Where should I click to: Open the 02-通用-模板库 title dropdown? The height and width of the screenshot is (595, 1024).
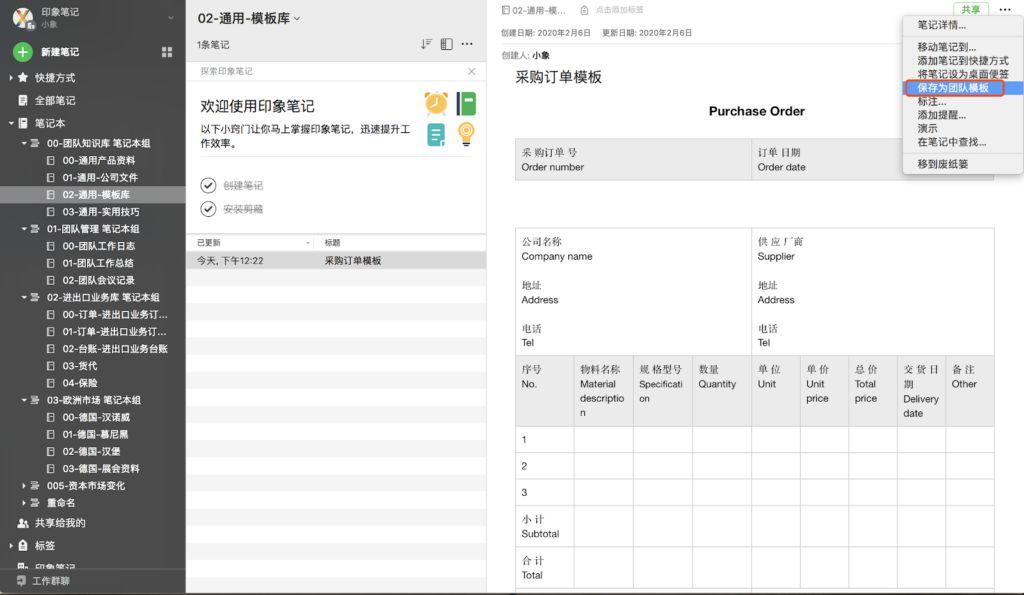coord(297,19)
